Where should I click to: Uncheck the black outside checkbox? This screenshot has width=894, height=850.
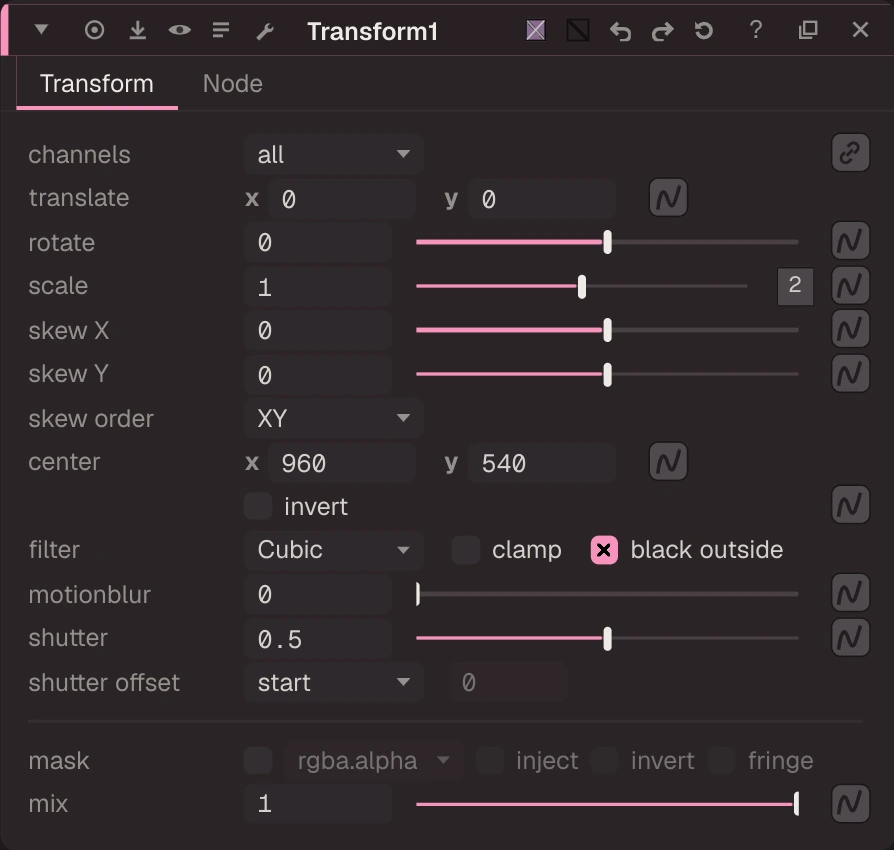pyautogui.click(x=604, y=550)
